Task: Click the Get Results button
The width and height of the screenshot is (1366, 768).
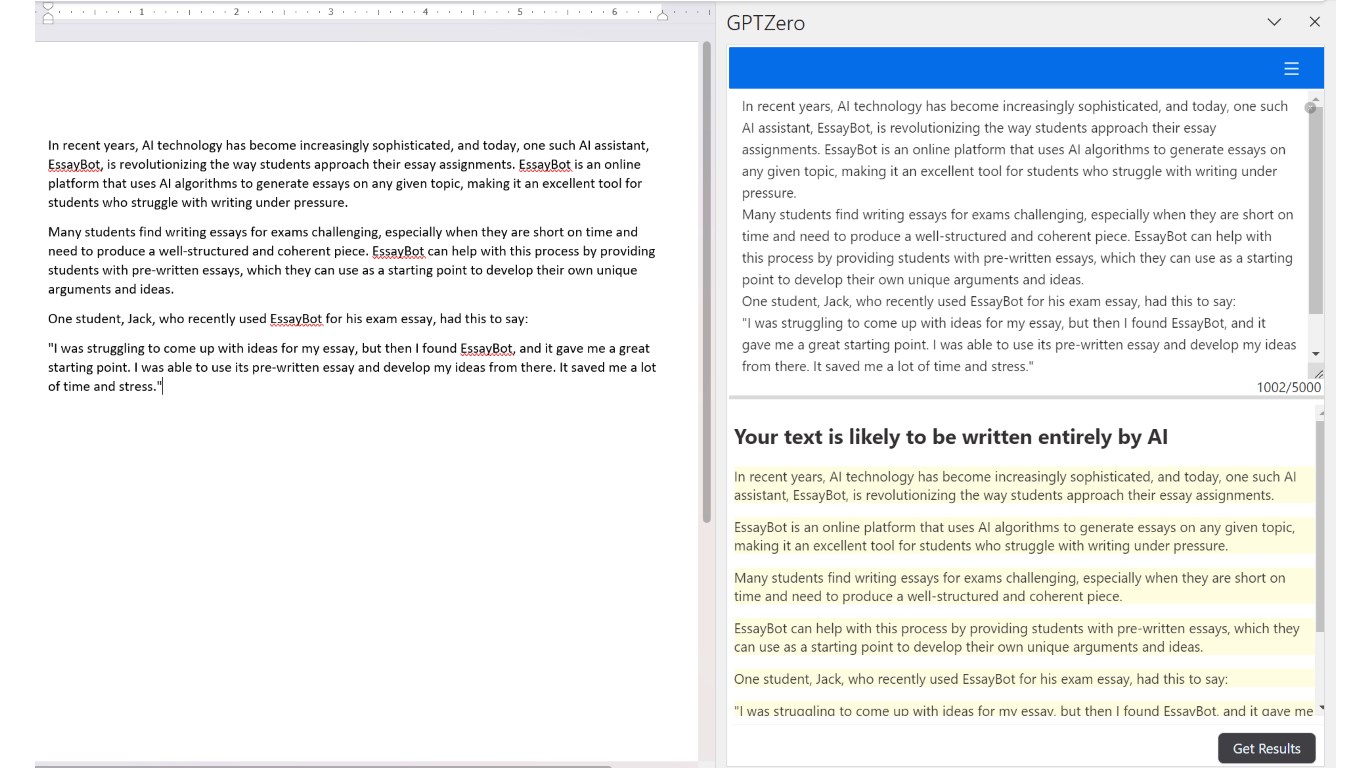Action: pyautogui.click(x=1266, y=748)
